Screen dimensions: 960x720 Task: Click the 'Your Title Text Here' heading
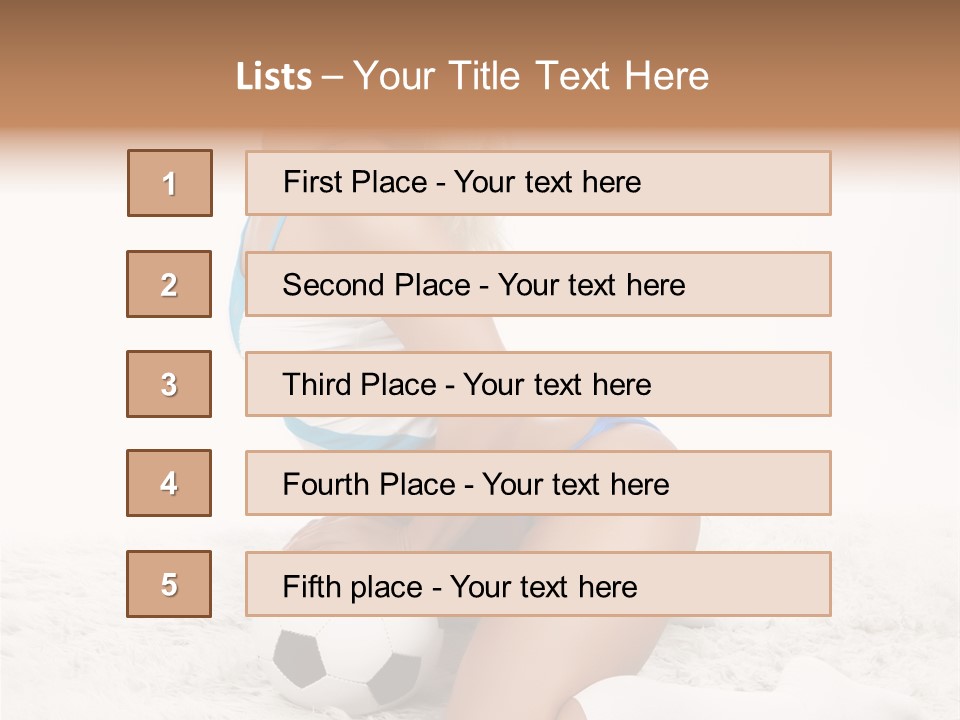[531, 76]
